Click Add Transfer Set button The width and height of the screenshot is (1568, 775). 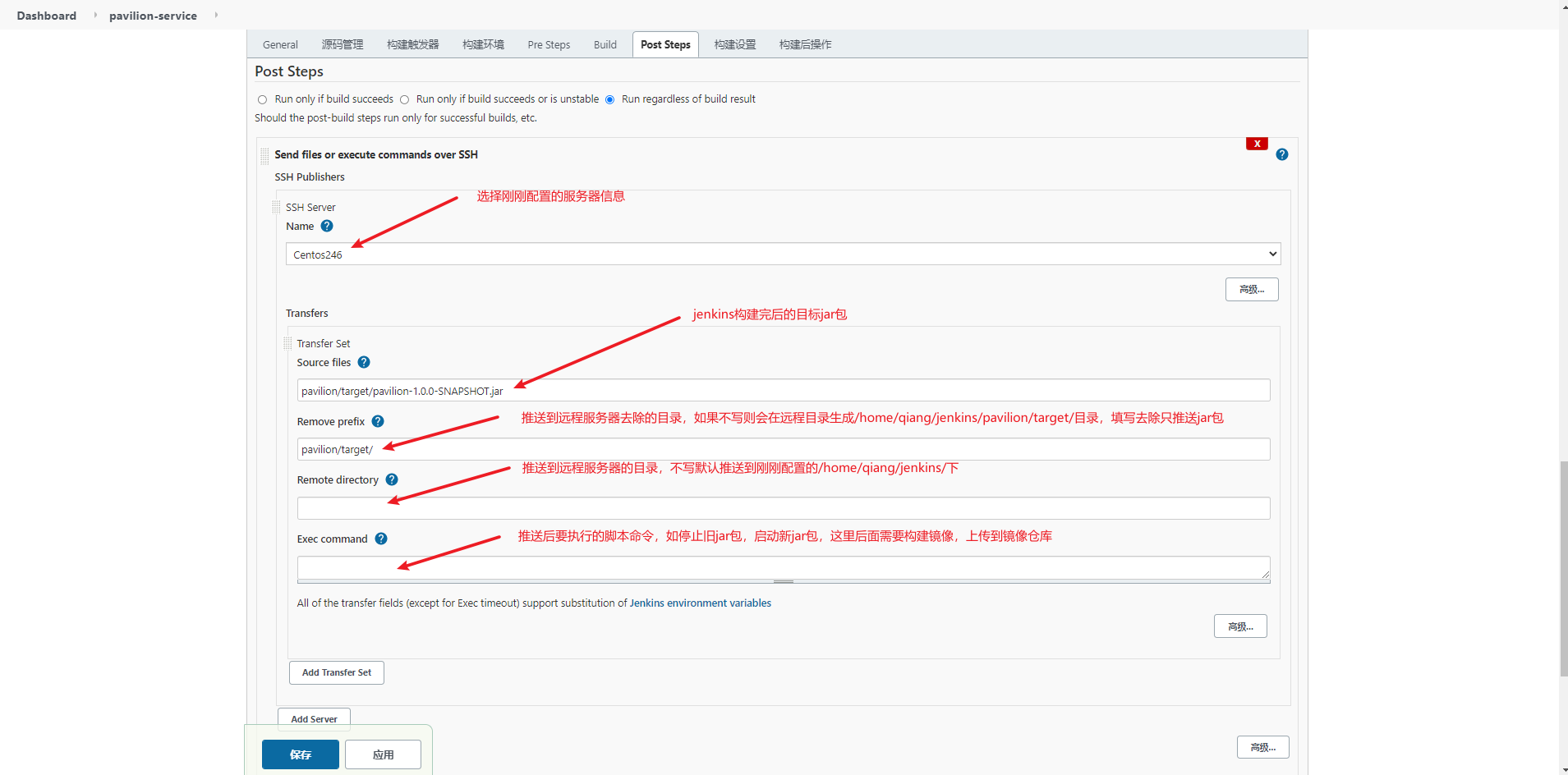tap(337, 672)
